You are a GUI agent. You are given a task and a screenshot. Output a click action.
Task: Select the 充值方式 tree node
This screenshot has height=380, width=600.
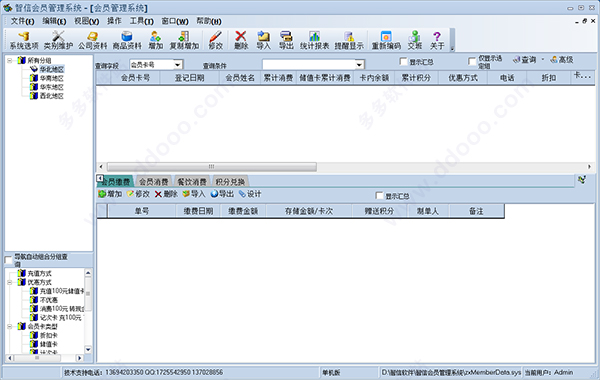tap(39, 274)
